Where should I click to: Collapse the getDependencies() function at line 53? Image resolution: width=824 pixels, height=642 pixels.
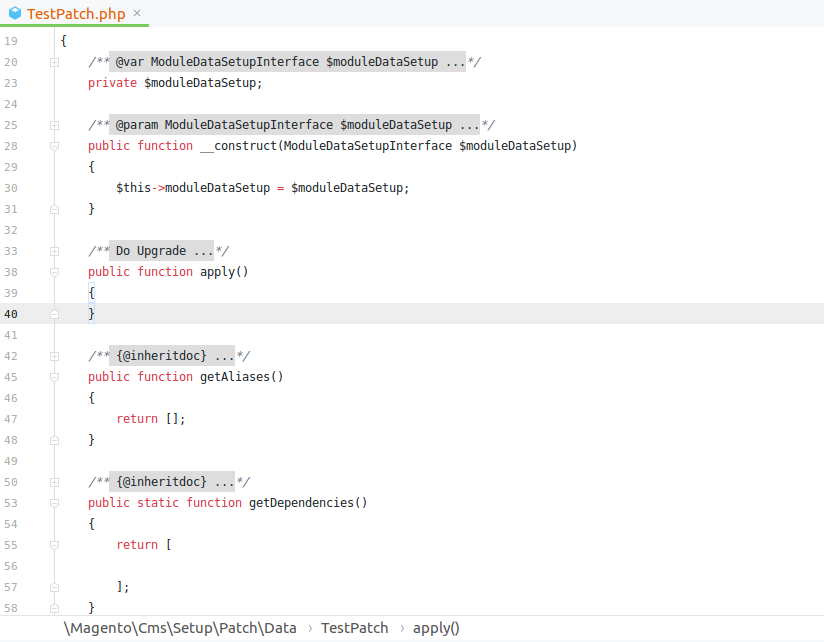tap(54, 503)
